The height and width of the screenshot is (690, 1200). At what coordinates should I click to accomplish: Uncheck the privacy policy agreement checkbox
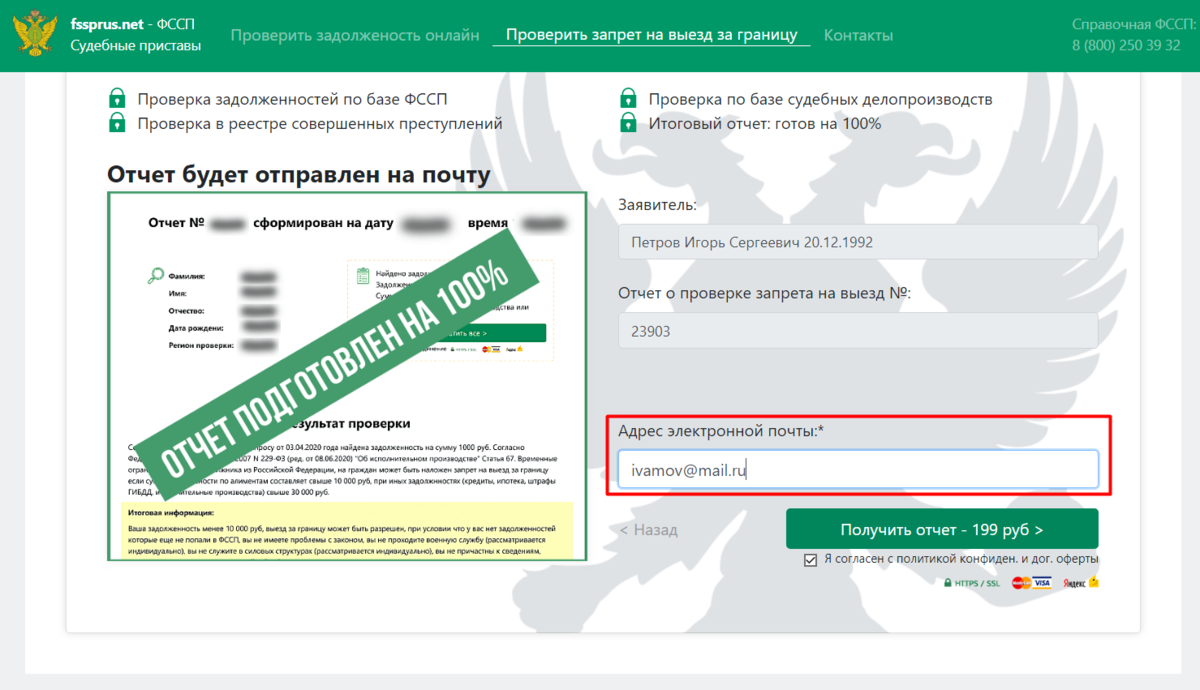810,559
